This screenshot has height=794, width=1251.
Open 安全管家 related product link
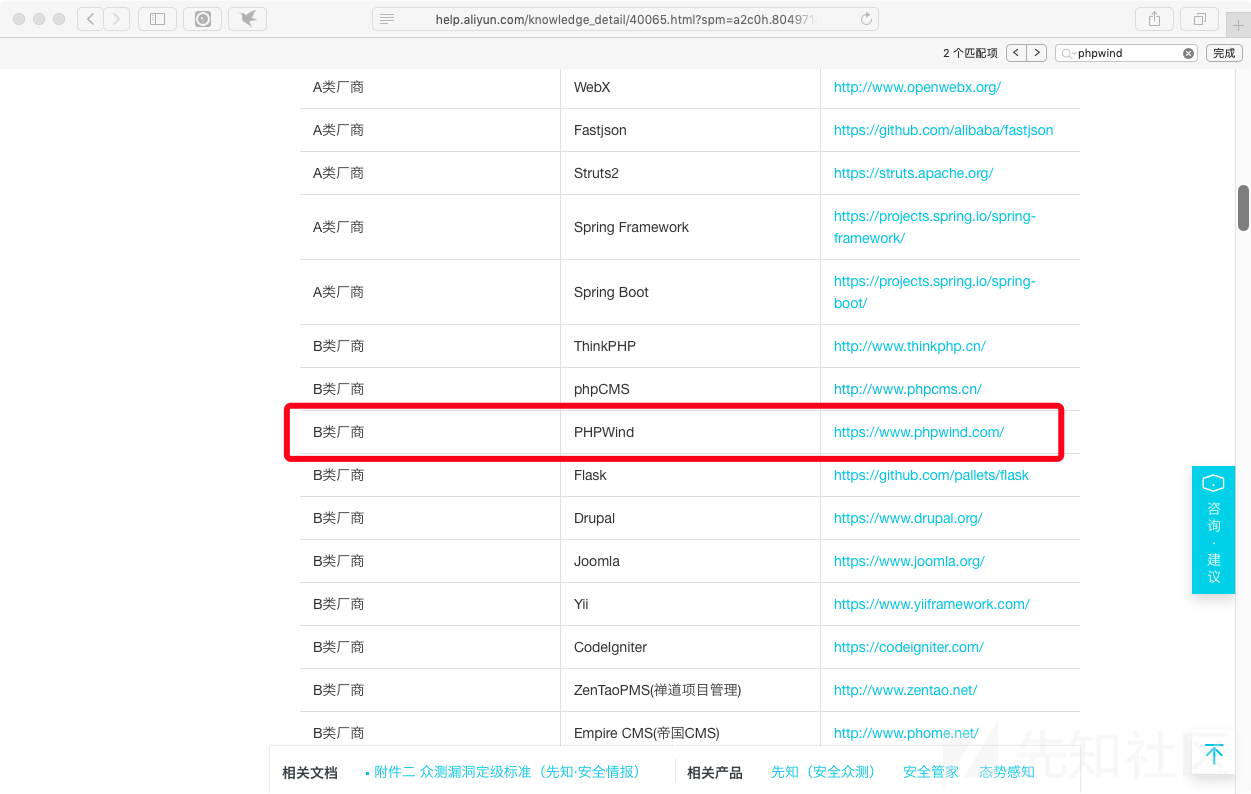pyautogui.click(x=930, y=772)
